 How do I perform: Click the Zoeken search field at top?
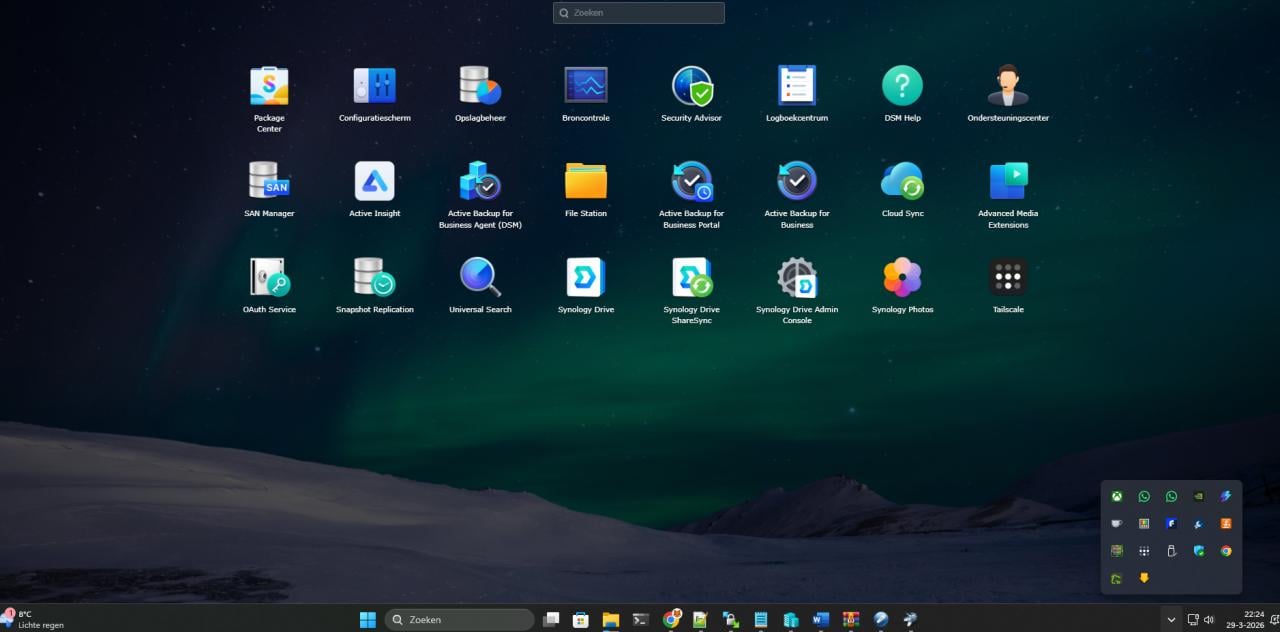[x=638, y=12]
